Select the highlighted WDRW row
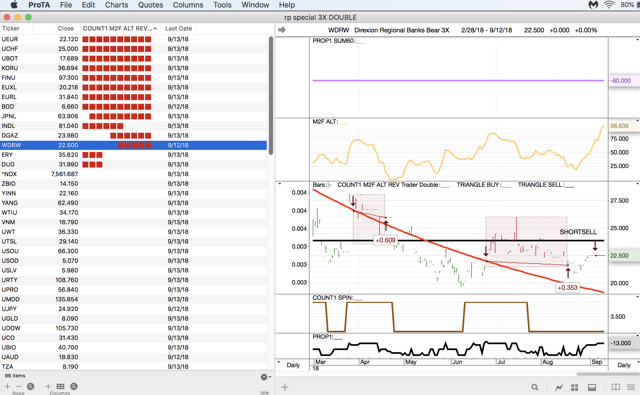The width and height of the screenshot is (640, 395). click(133, 145)
